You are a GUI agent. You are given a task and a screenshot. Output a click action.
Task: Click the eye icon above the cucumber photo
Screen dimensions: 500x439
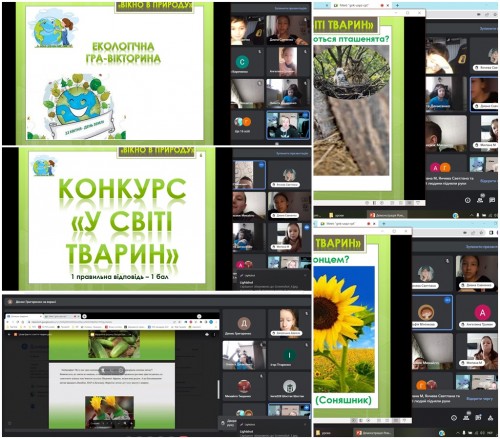click(x=207, y=334)
